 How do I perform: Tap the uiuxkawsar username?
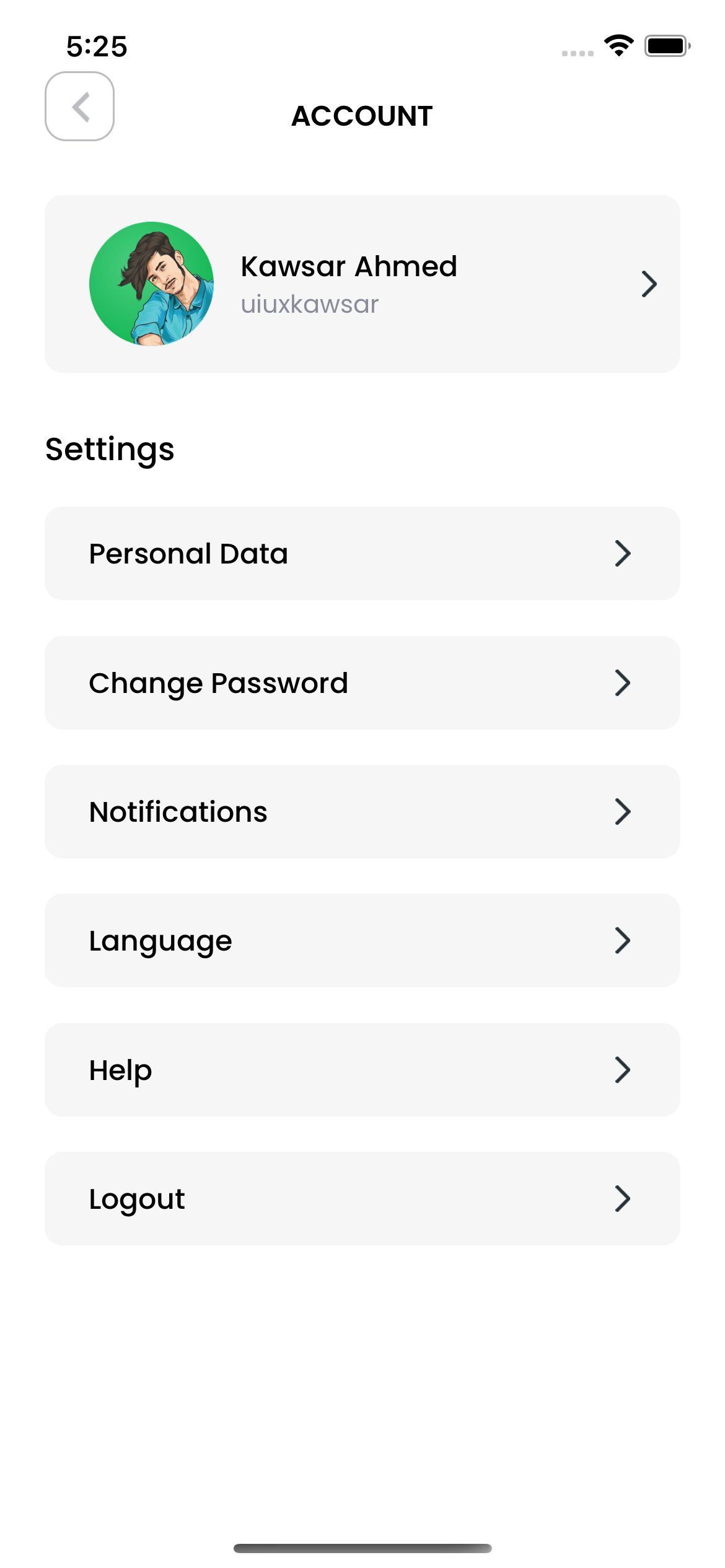pyautogui.click(x=309, y=304)
